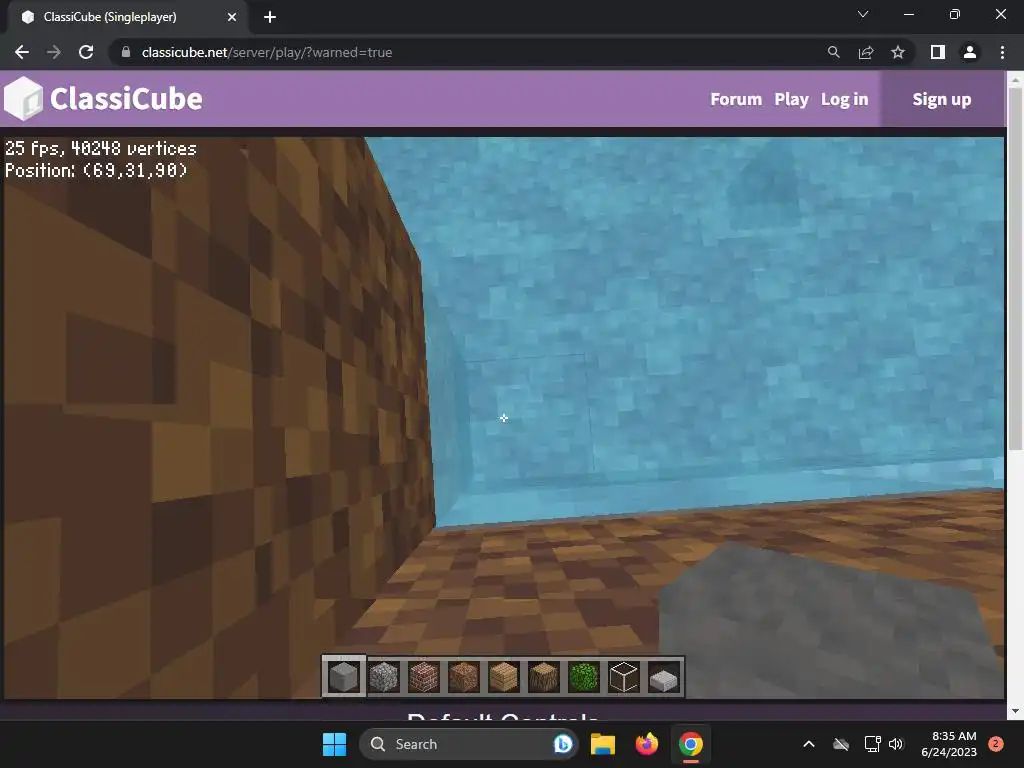The width and height of the screenshot is (1024, 768).
Task: Click the taskbar Search box
Action: [468, 744]
